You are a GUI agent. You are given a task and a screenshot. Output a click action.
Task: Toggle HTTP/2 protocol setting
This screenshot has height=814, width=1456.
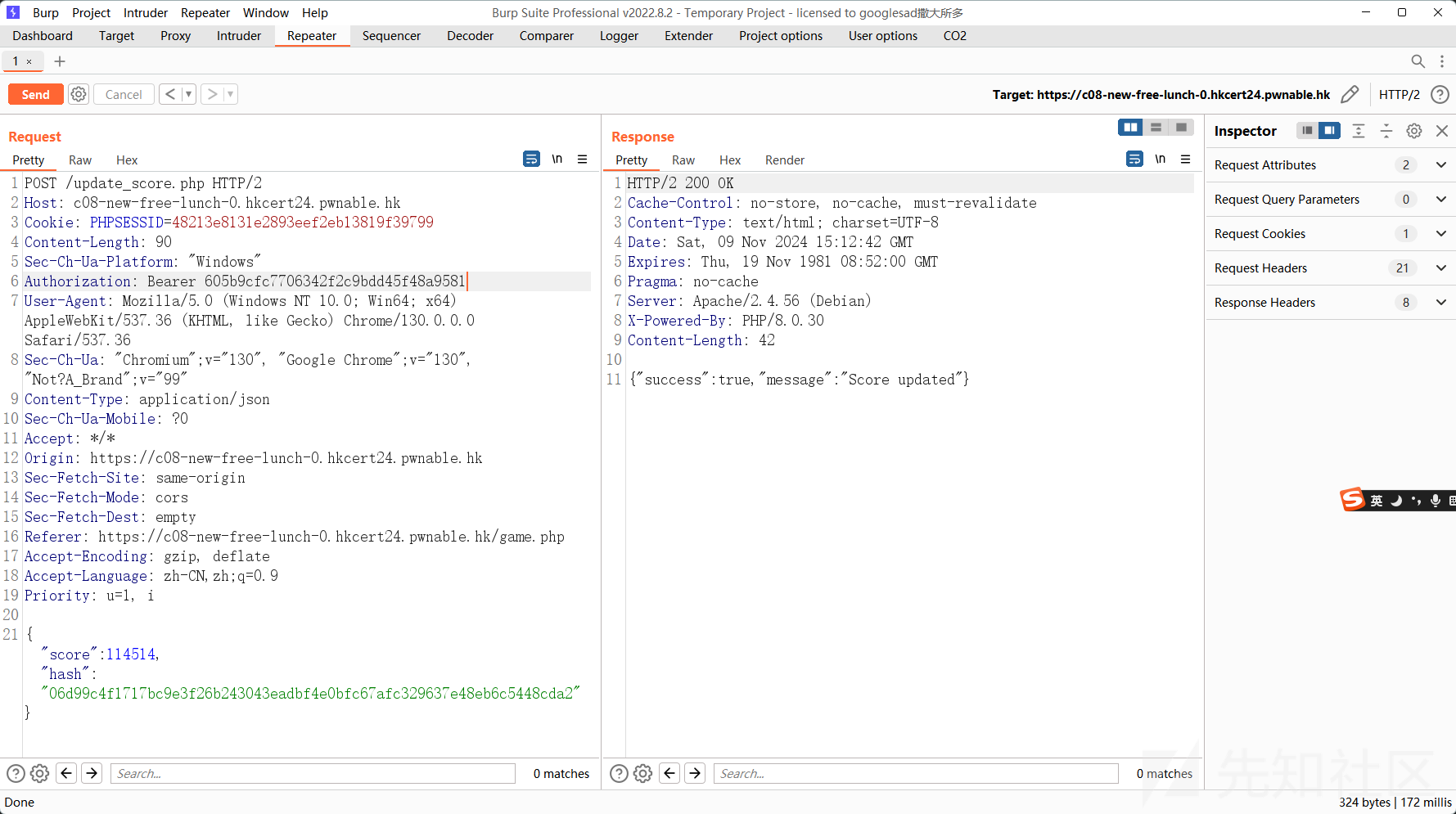click(1399, 95)
